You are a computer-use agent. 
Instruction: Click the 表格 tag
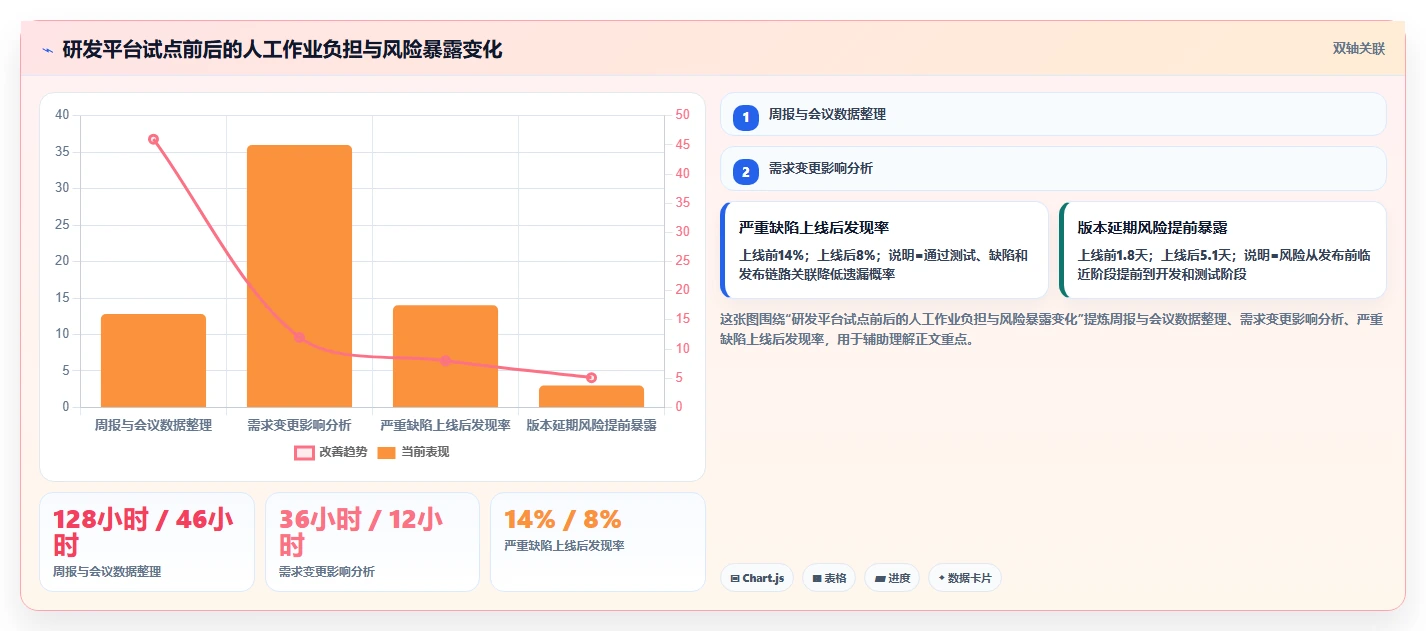click(x=829, y=578)
